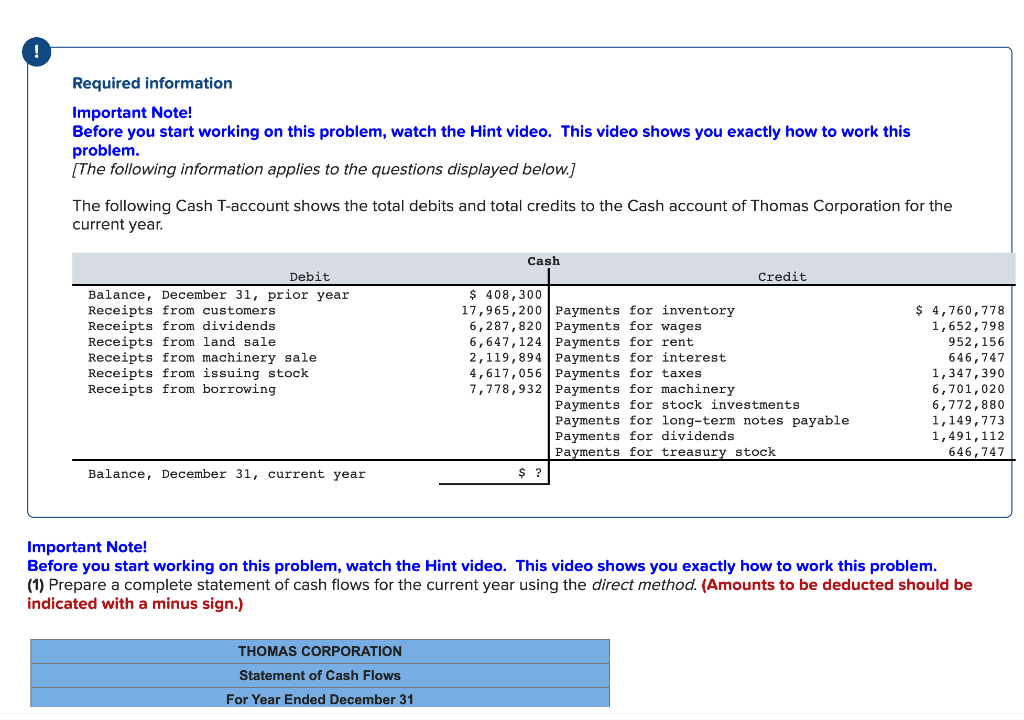Screen dimensions: 1024x720
Task: Click the '$ ?' ending balance cell
Action: (530, 472)
